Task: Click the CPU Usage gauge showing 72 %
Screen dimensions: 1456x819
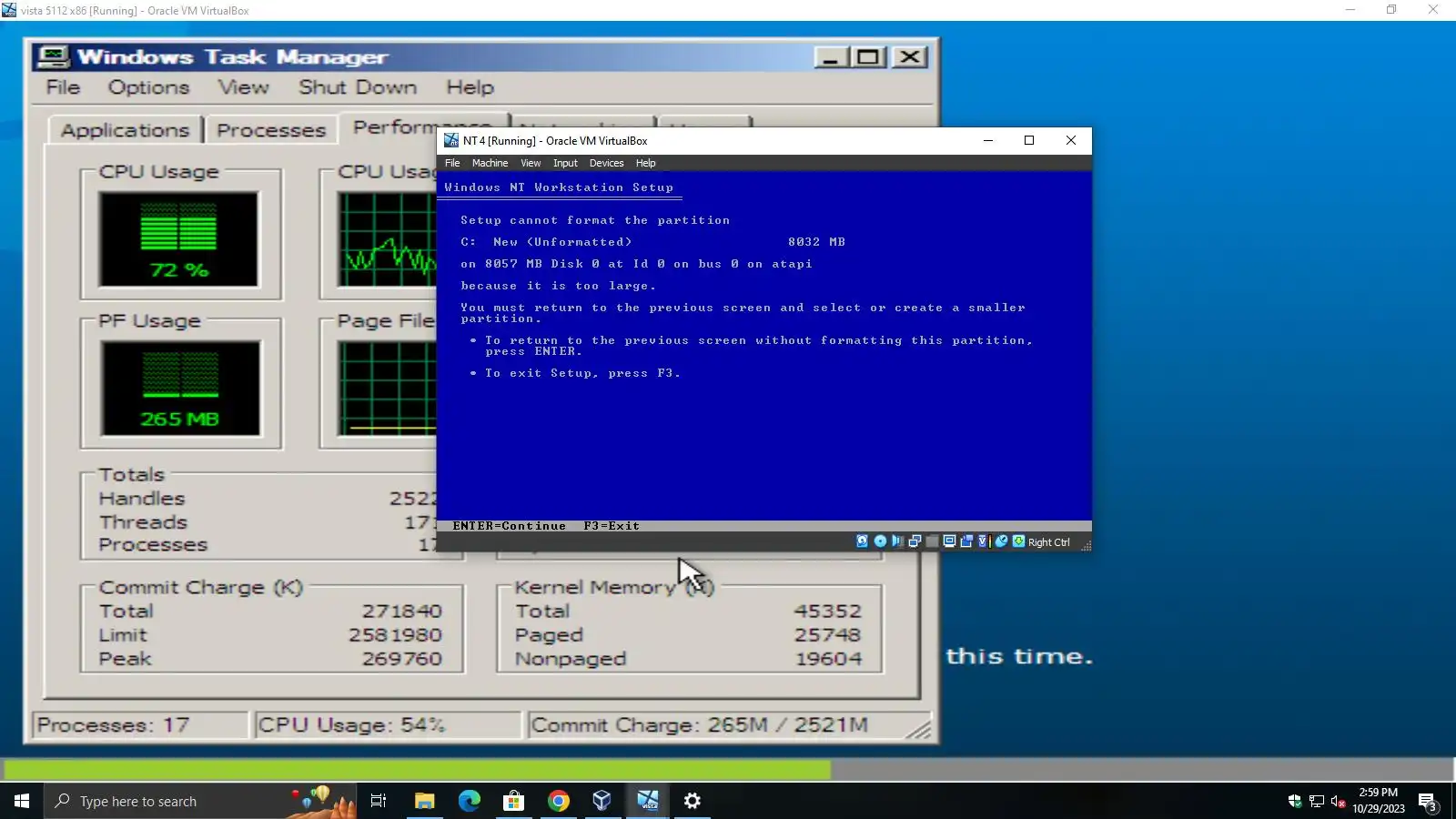Action: [179, 239]
